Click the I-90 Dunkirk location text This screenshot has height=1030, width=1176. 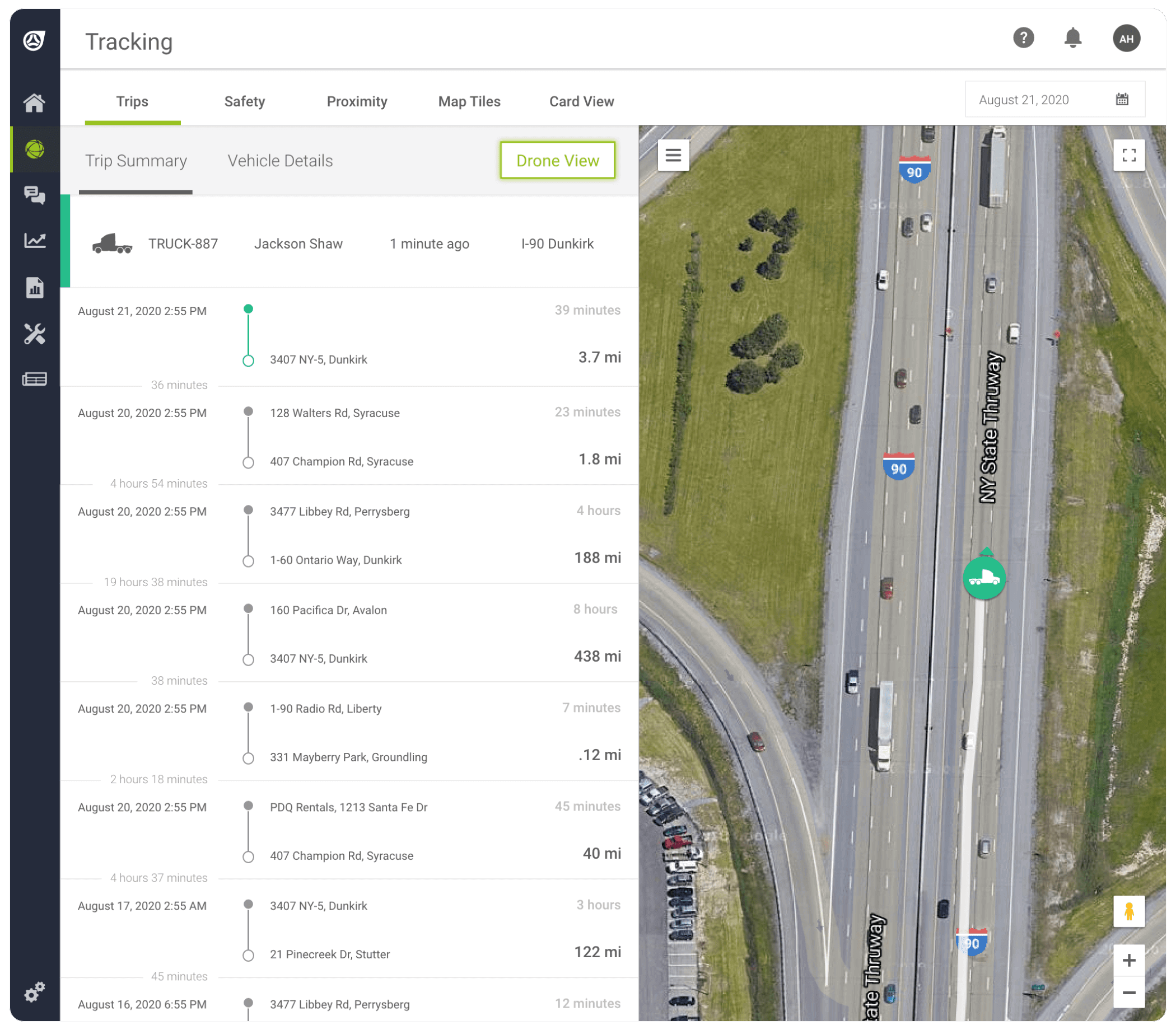point(557,244)
